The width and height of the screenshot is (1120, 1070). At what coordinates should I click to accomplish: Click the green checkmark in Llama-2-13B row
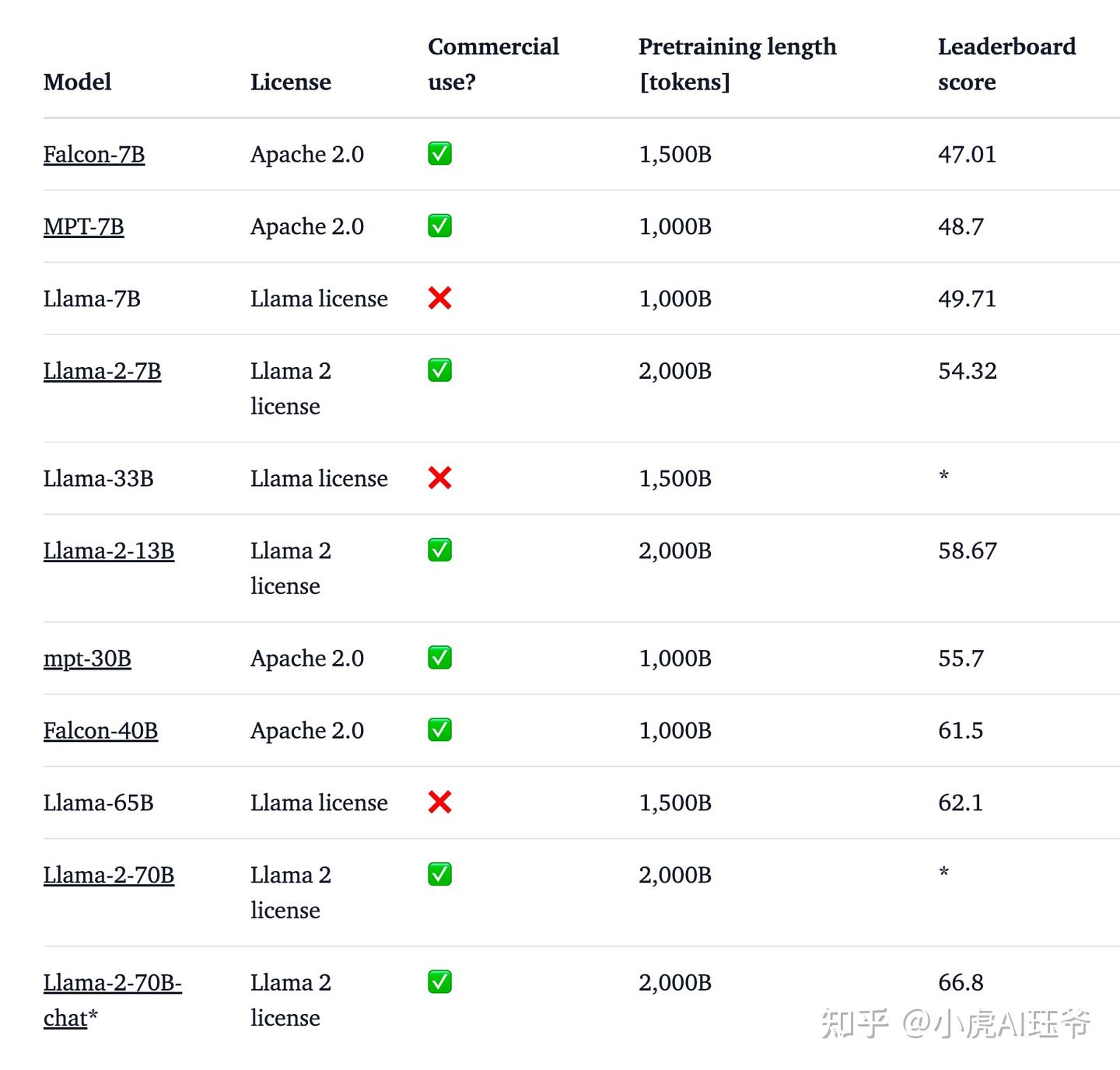[439, 551]
